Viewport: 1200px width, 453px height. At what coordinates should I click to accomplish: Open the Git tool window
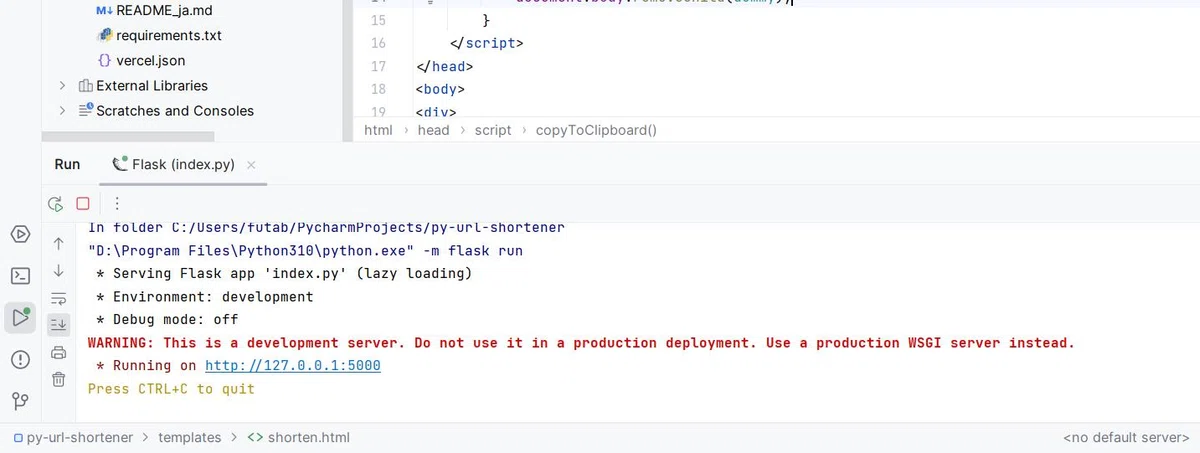[x=20, y=401]
